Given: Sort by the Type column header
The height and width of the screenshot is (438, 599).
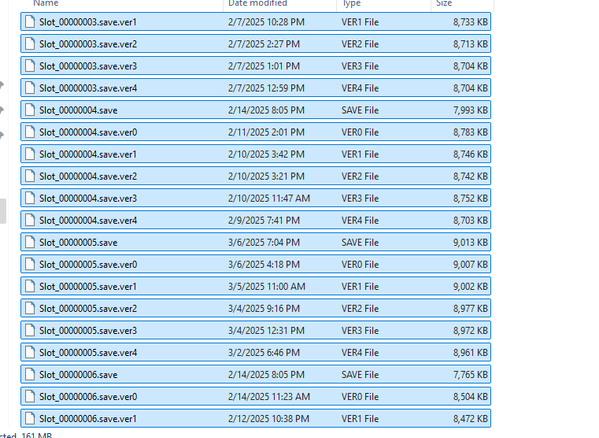Looking at the screenshot, I should click(351, 3).
